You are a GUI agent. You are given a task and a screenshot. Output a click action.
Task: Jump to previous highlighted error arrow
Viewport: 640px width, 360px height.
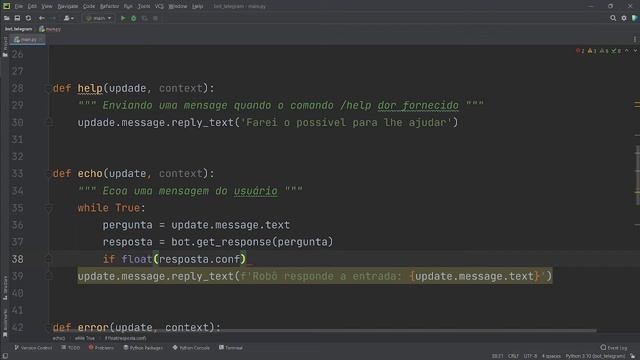click(627, 51)
